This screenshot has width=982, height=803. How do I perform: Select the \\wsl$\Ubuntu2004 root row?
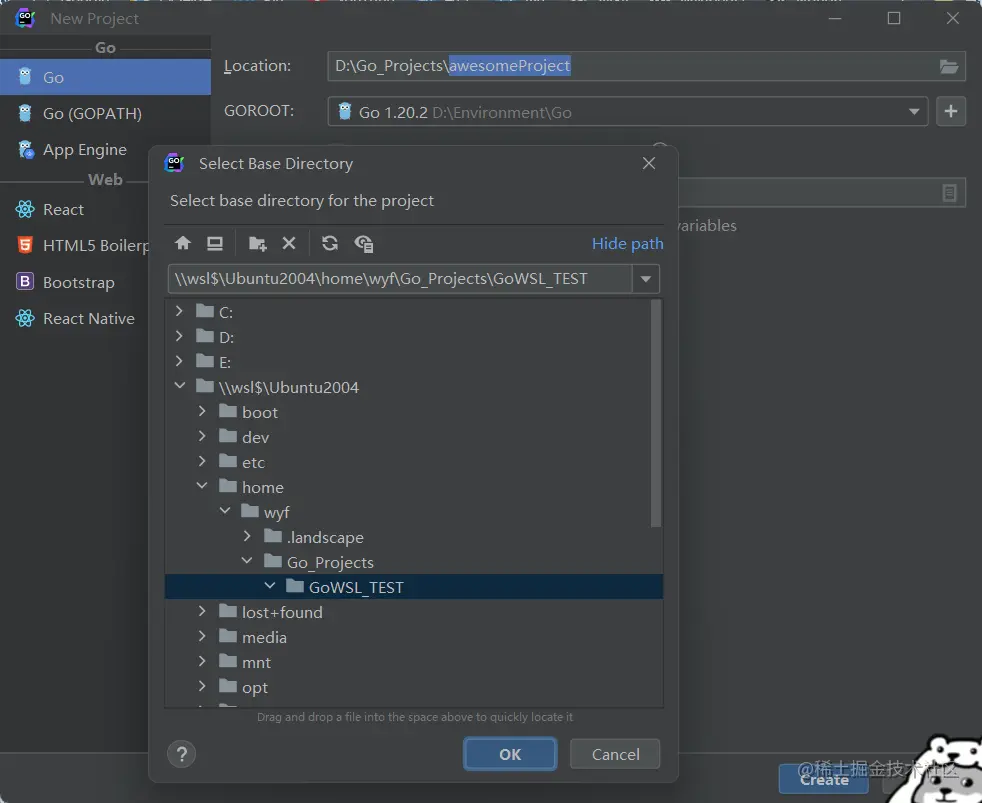click(413, 387)
